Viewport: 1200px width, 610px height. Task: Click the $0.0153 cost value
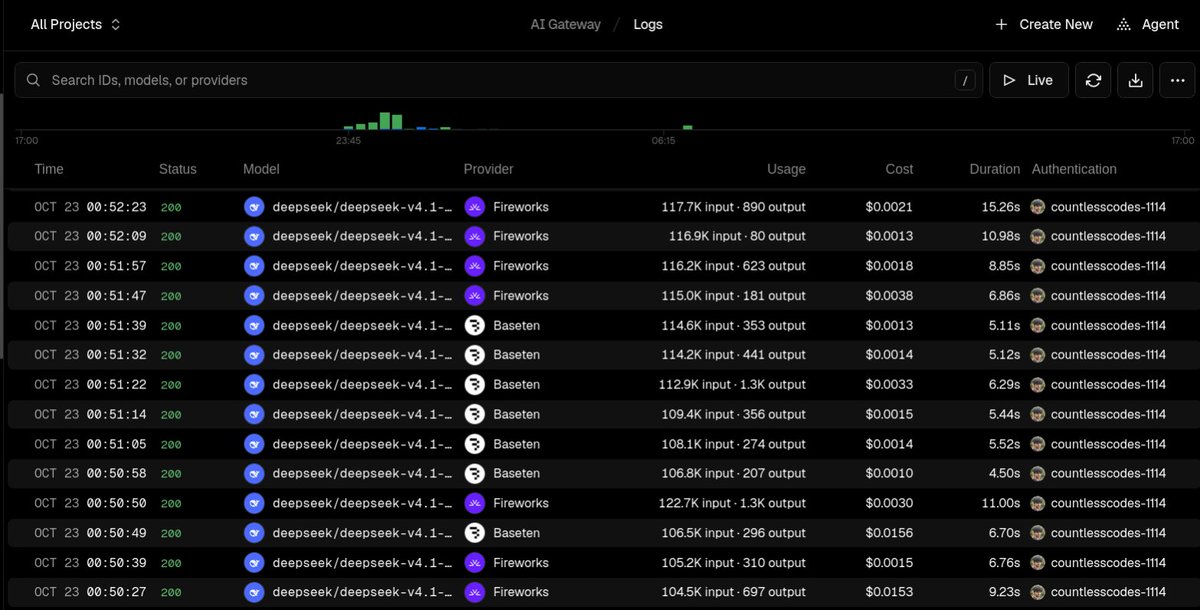click(889, 592)
